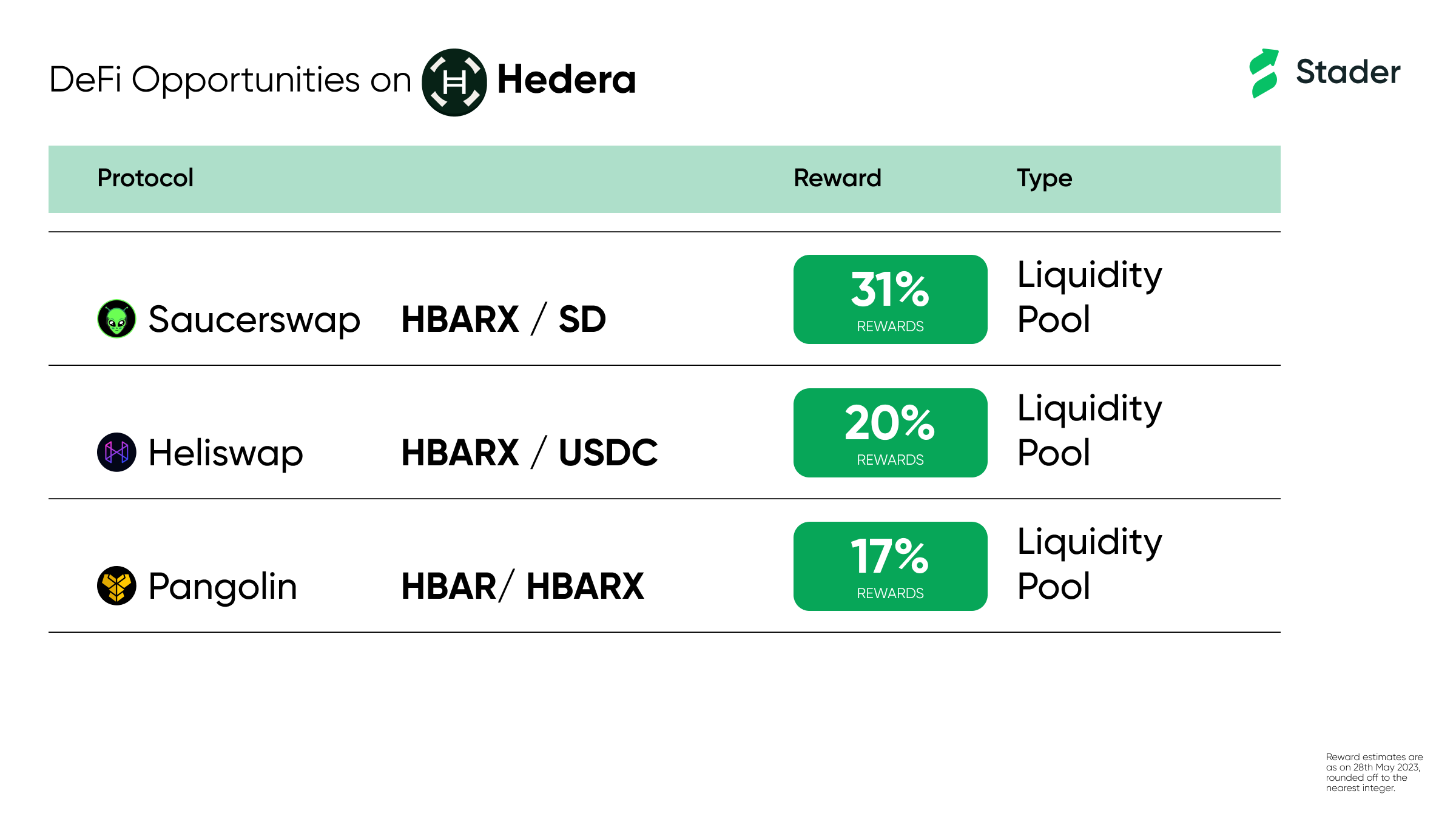Click the Stader brand name text
Image resolution: width=1456 pixels, height=819 pixels.
[x=1348, y=72]
